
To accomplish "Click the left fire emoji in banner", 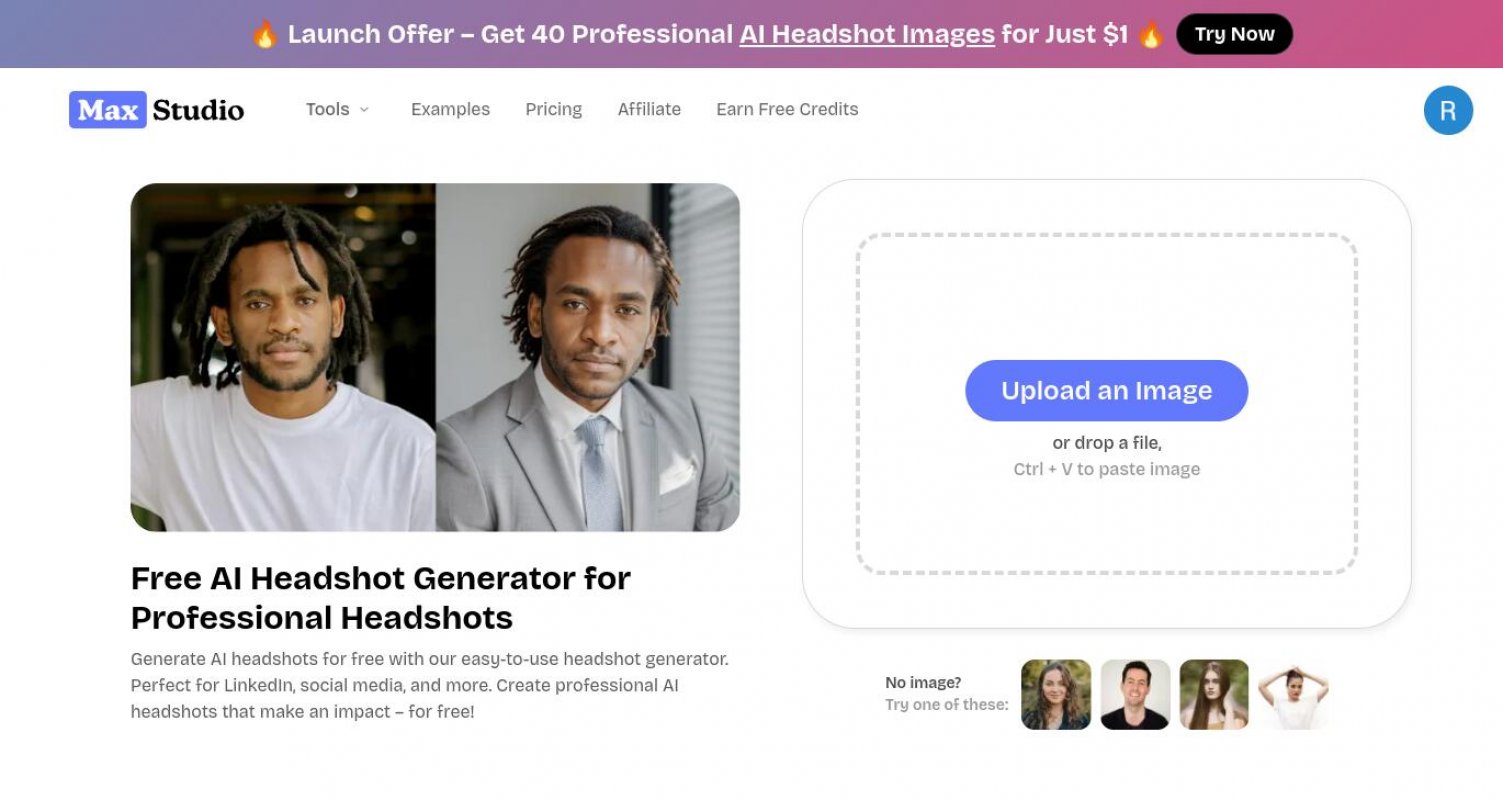I will (264, 34).
